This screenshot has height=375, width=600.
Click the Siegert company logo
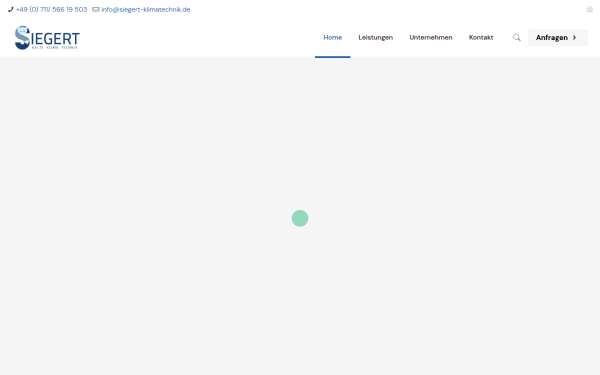(x=47, y=38)
